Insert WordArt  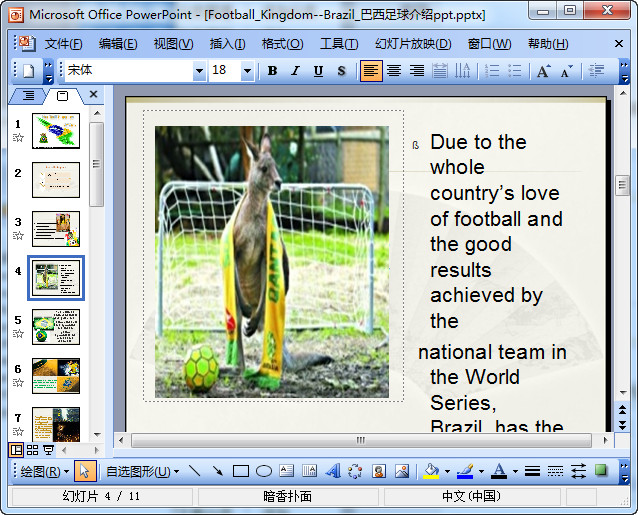333,471
